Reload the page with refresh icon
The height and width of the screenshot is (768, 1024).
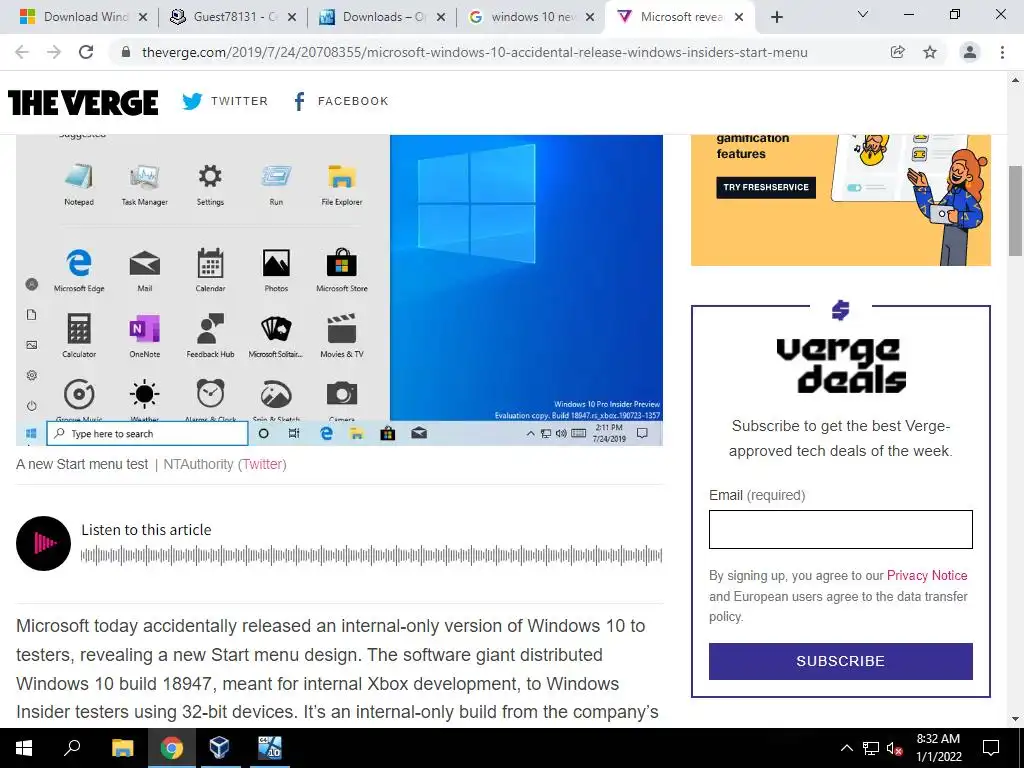(86, 52)
